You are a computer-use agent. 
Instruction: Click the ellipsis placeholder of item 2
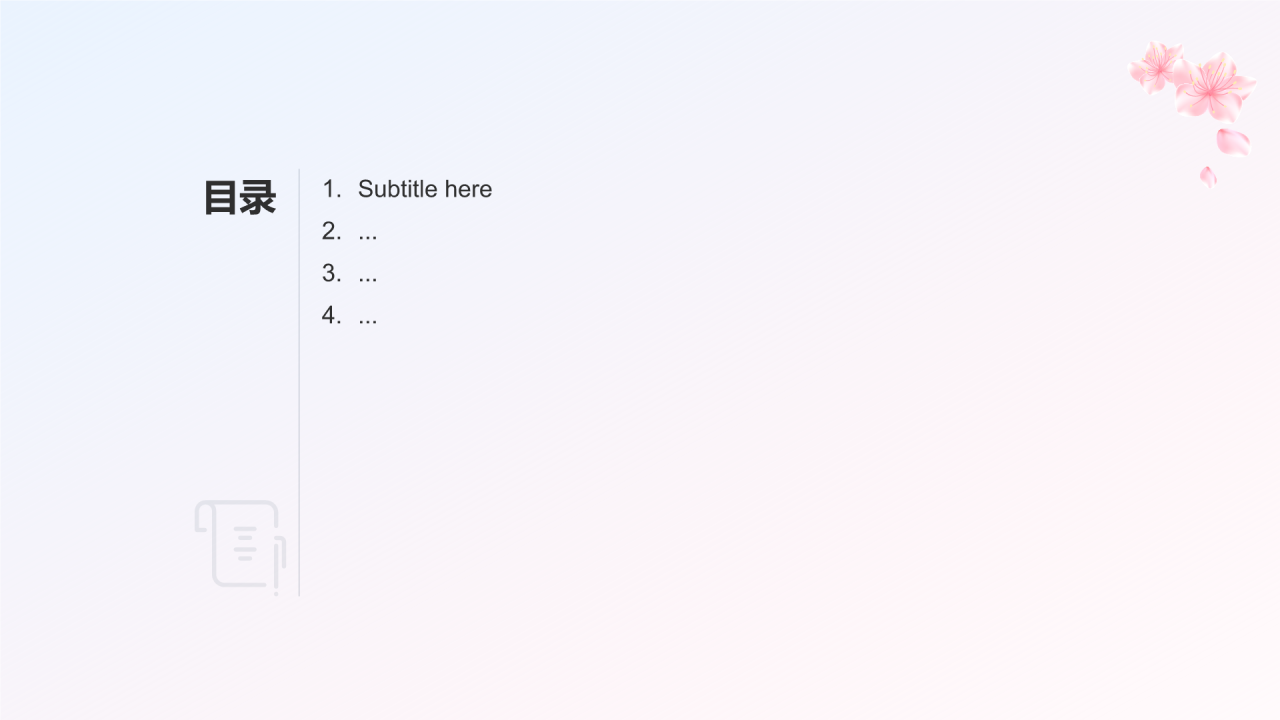[x=368, y=238]
